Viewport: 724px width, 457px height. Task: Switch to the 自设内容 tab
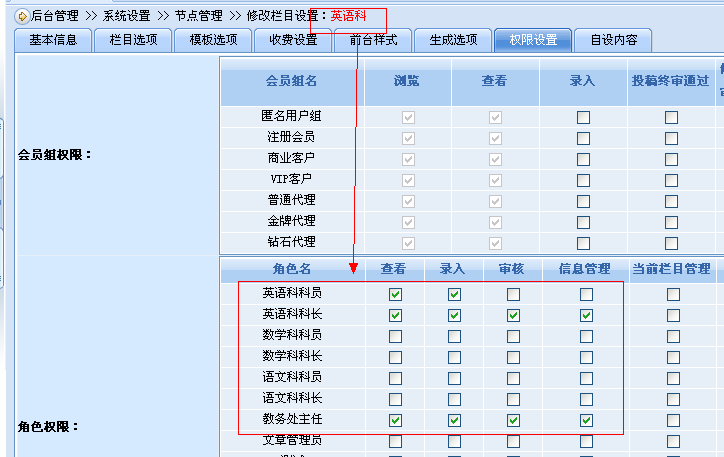tap(613, 40)
